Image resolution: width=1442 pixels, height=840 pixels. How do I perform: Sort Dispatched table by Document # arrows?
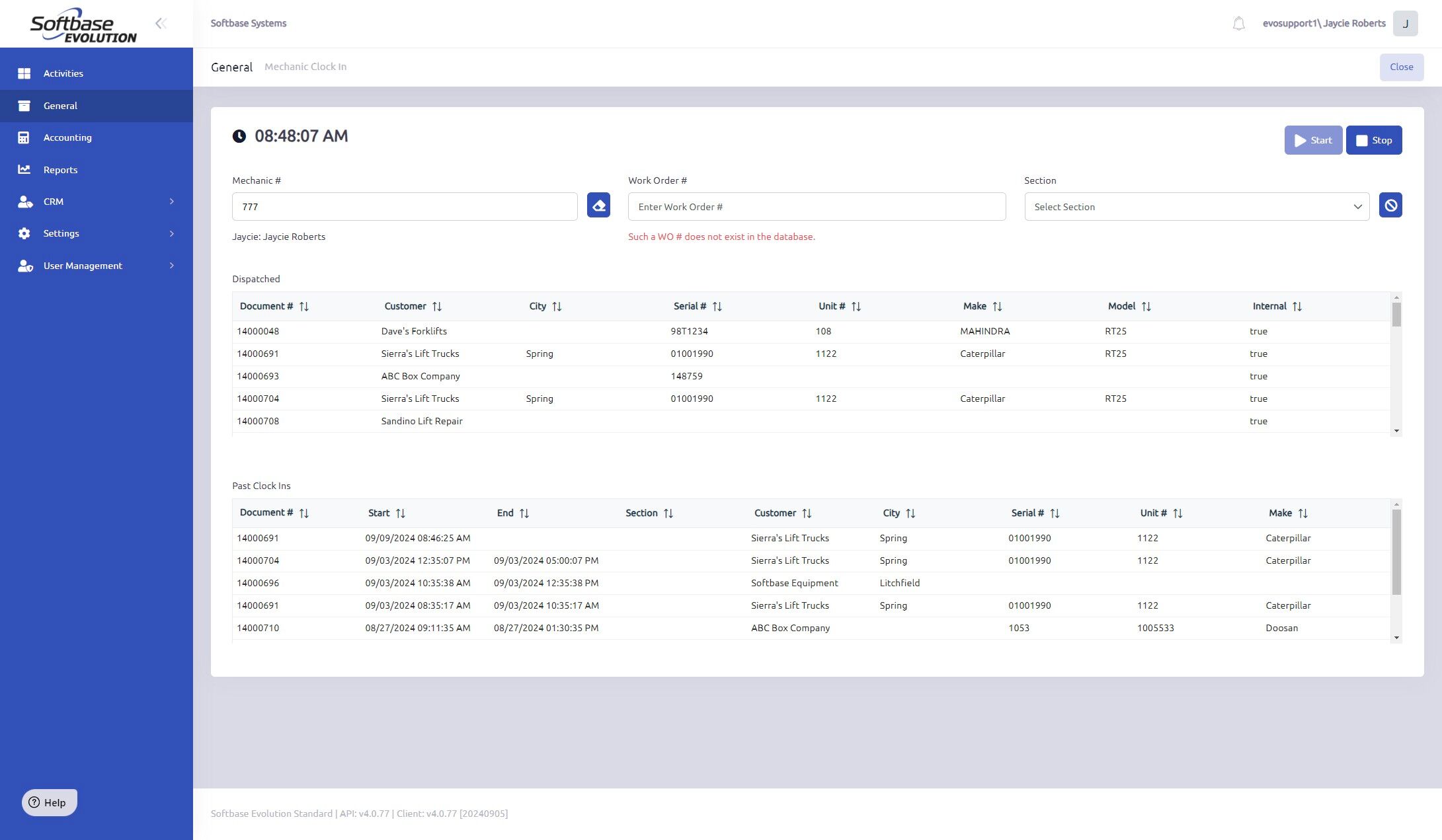pyautogui.click(x=303, y=307)
